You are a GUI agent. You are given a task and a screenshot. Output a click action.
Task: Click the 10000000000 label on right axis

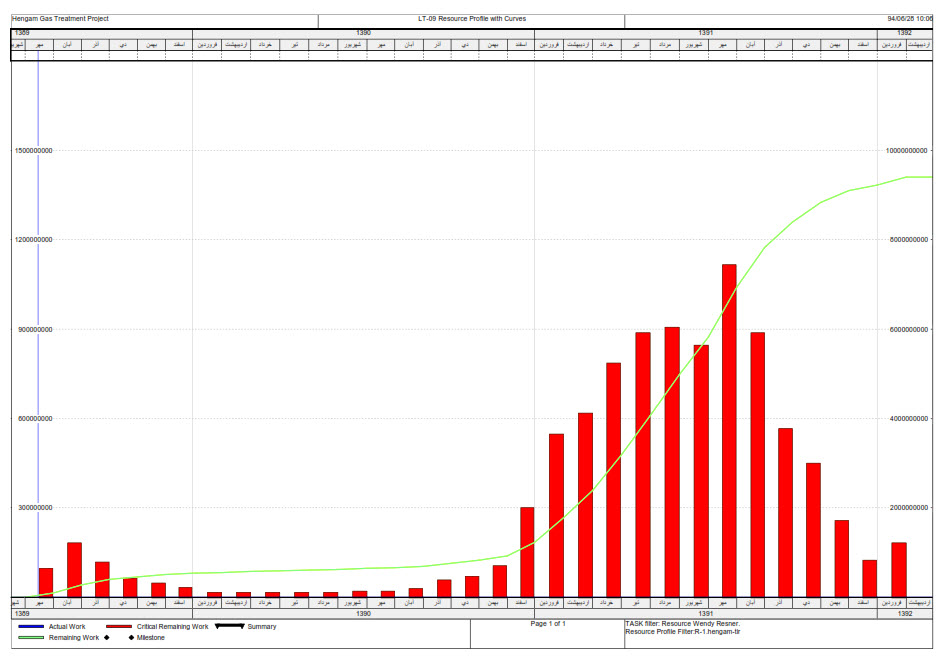tap(908, 151)
